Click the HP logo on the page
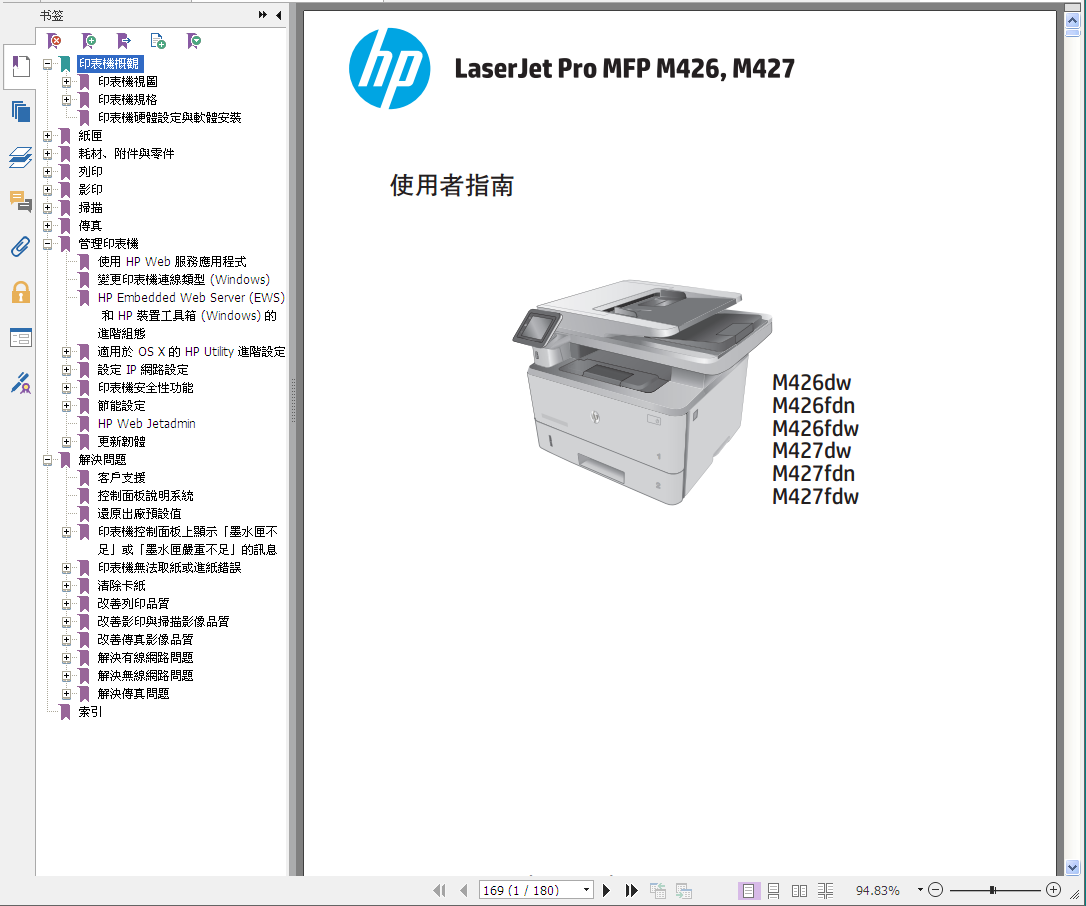The height and width of the screenshot is (906, 1086). [x=389, y=69]
